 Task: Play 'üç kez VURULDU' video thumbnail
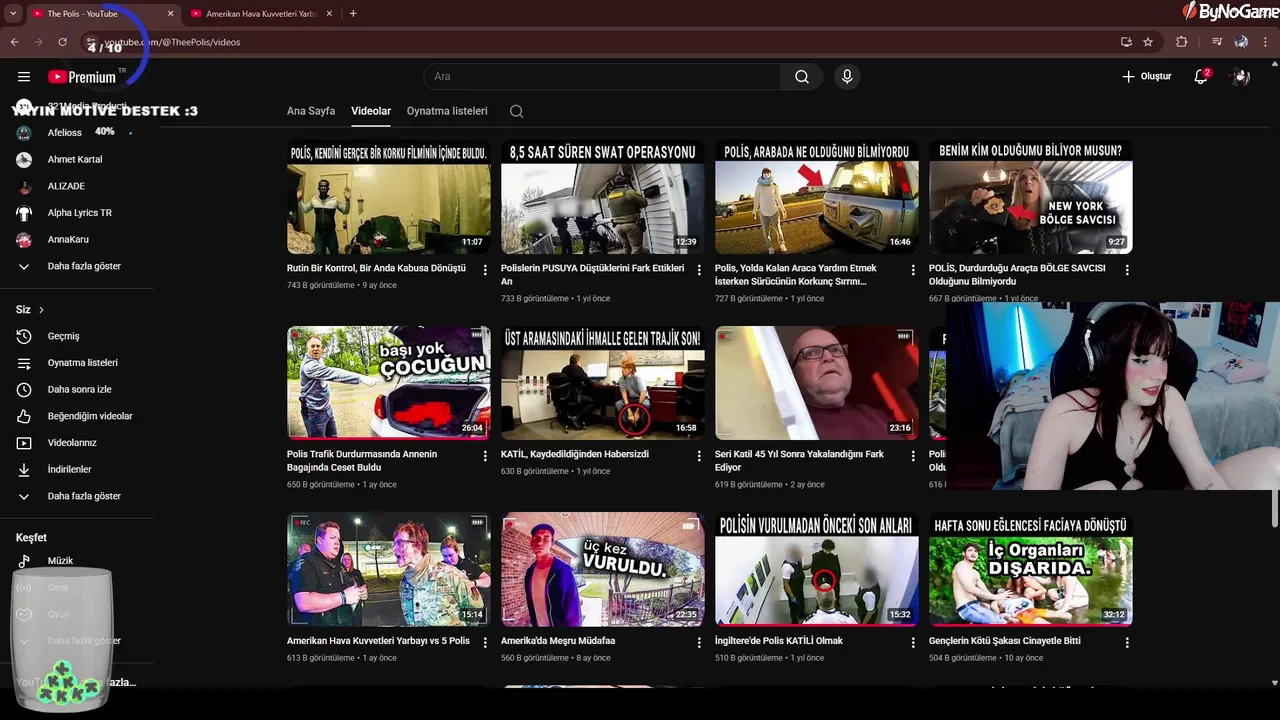point(602,569)
